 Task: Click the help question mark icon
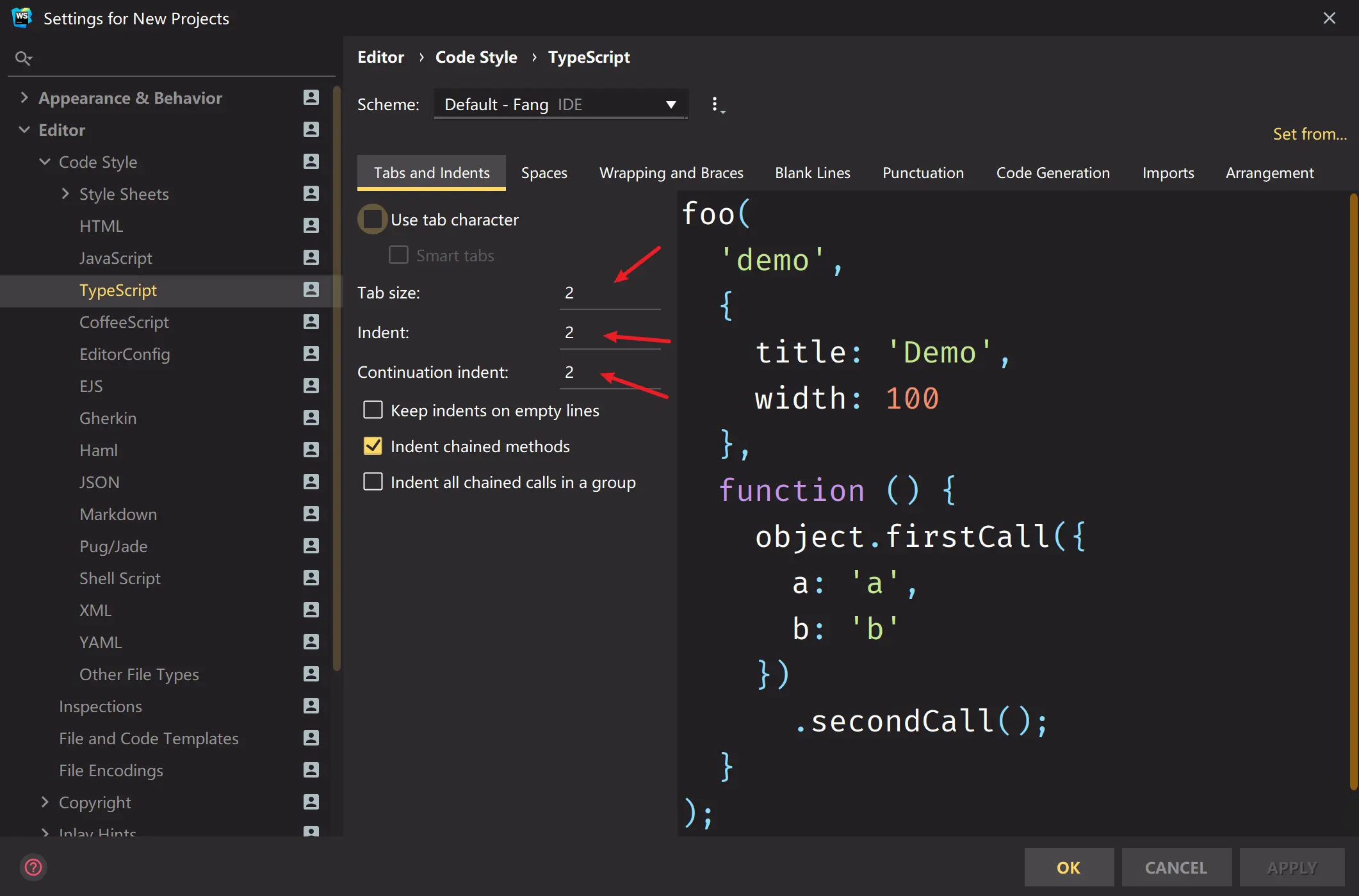pyautogui.click(x=33, y=867)
